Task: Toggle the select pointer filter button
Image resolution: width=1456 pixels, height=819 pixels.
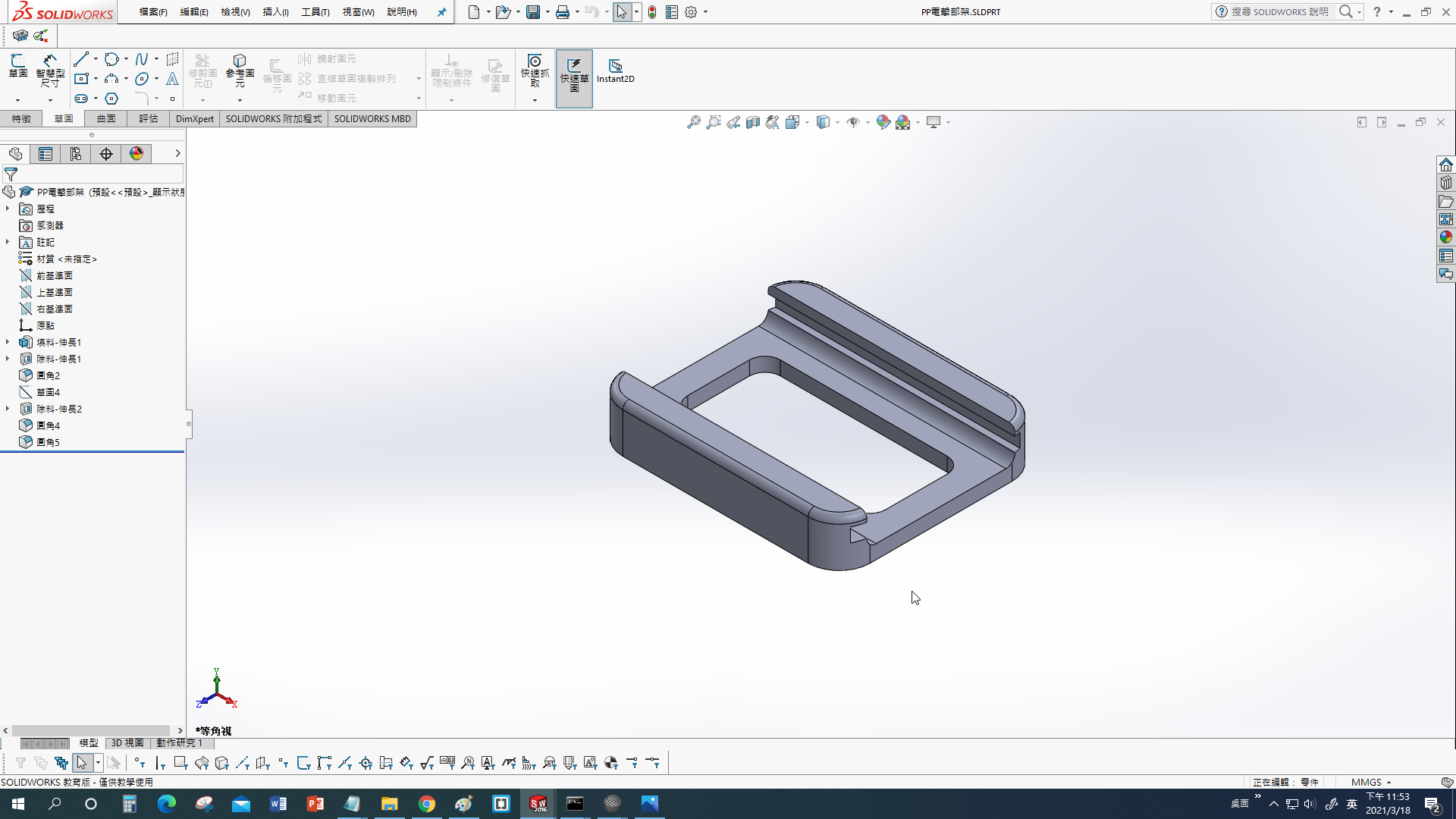Action: click(82, 763)
